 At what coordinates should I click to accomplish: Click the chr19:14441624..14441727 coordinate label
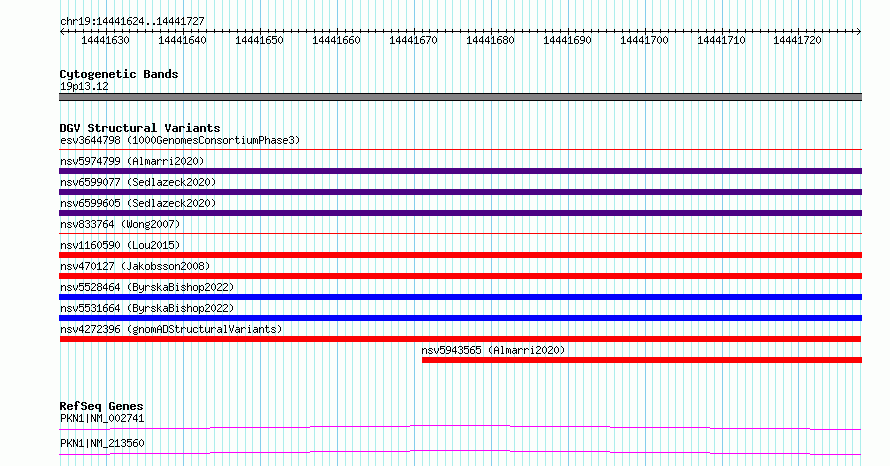132,21
